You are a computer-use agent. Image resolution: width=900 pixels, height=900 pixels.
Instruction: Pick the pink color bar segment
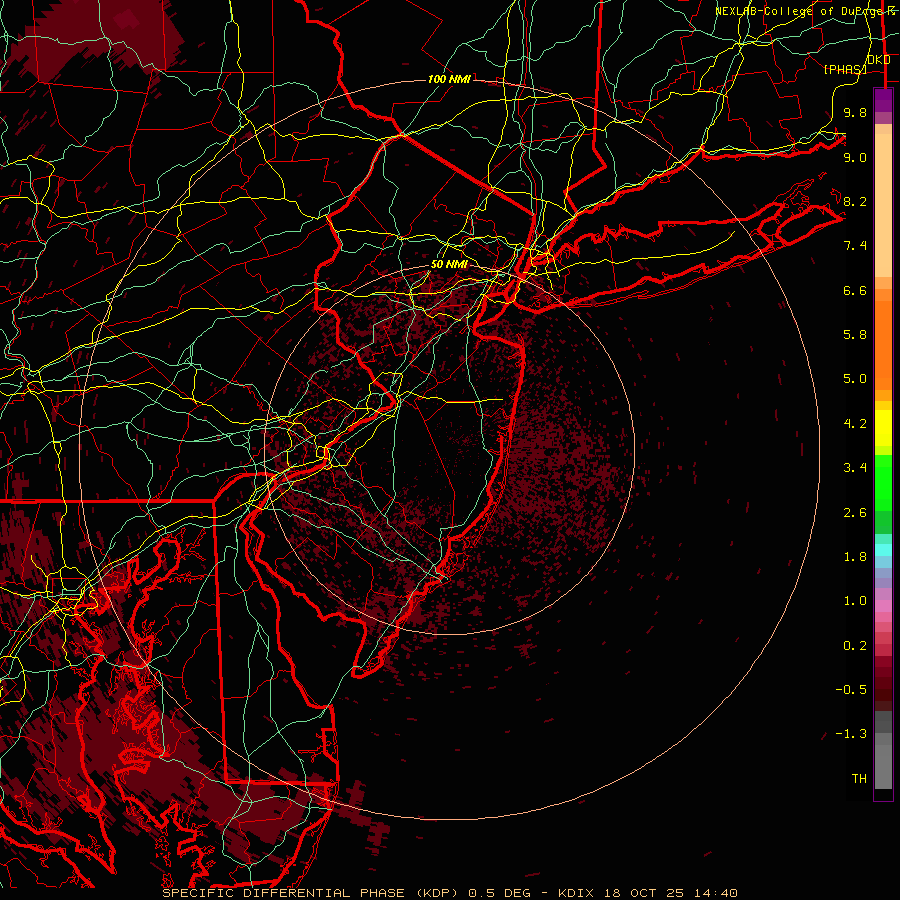pyautogui.click(x=883, y=606)
